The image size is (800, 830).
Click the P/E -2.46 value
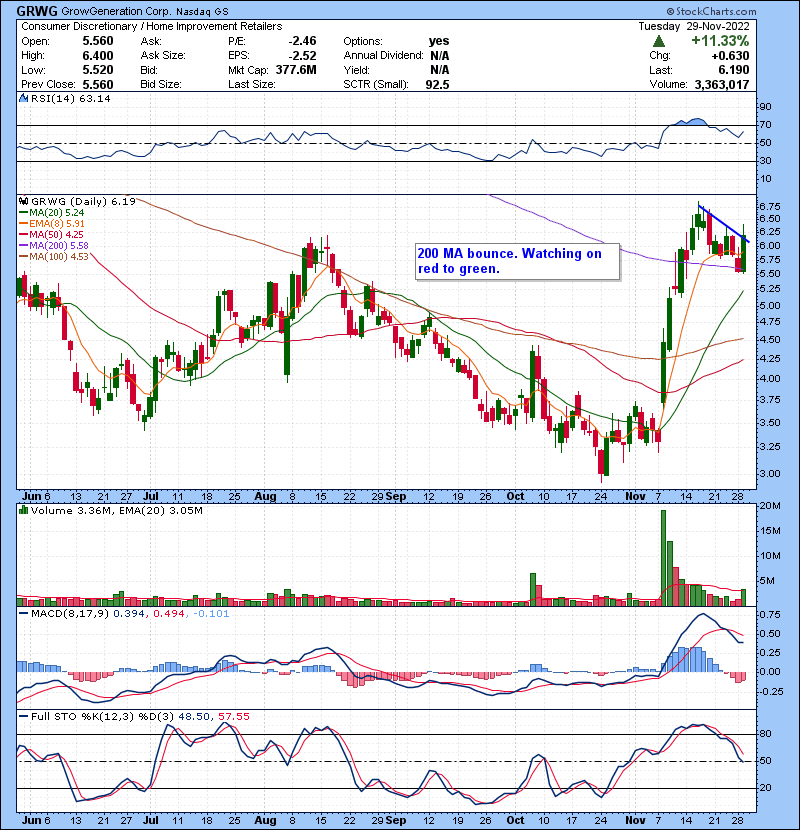pyautogui.click(x=302, y=41)
